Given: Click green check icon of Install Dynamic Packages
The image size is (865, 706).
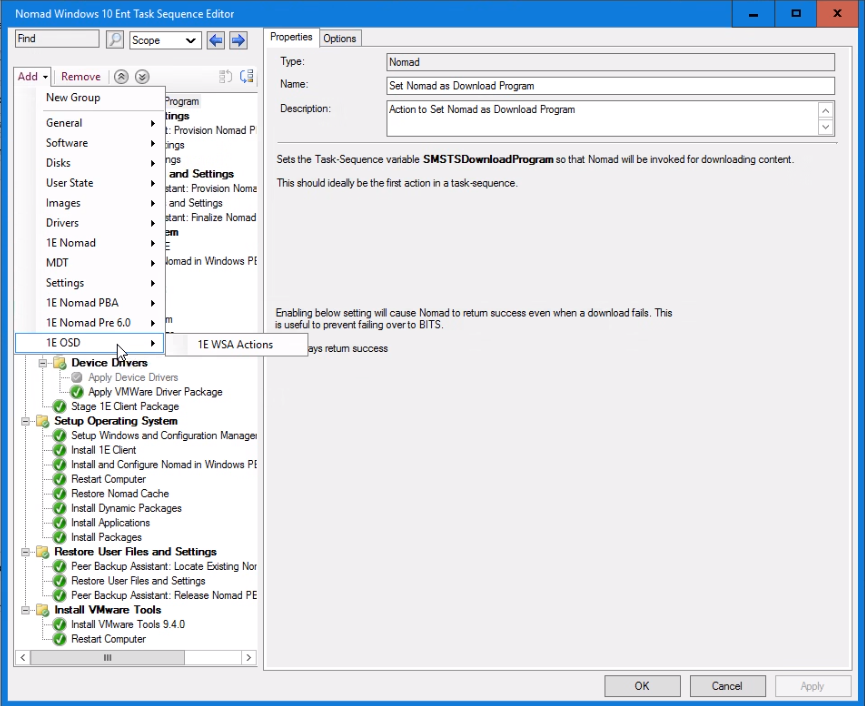Looking at the screenshot, I should (60, 508).
